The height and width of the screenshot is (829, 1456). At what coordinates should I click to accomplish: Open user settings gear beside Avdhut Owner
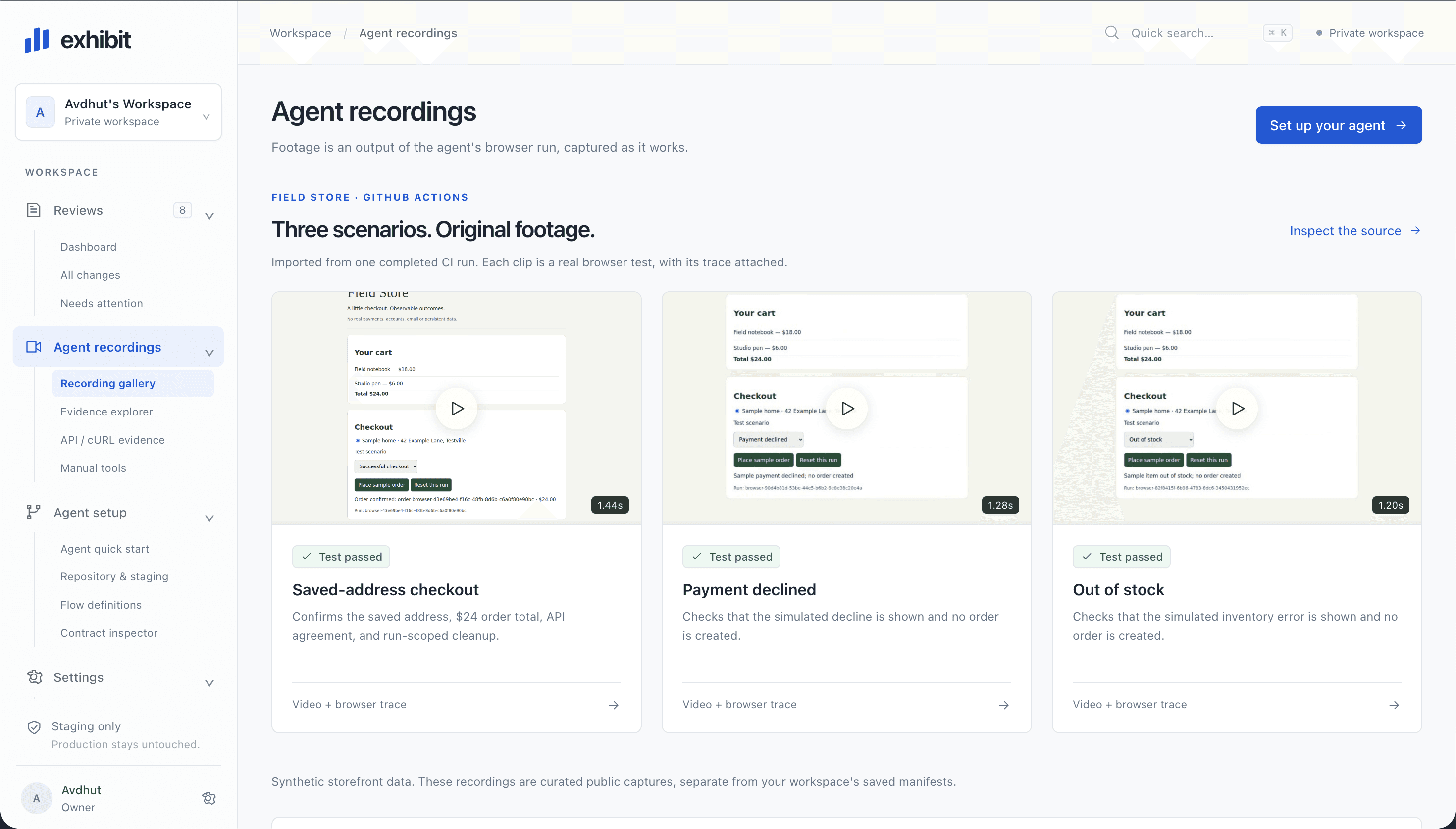[209, 798]
